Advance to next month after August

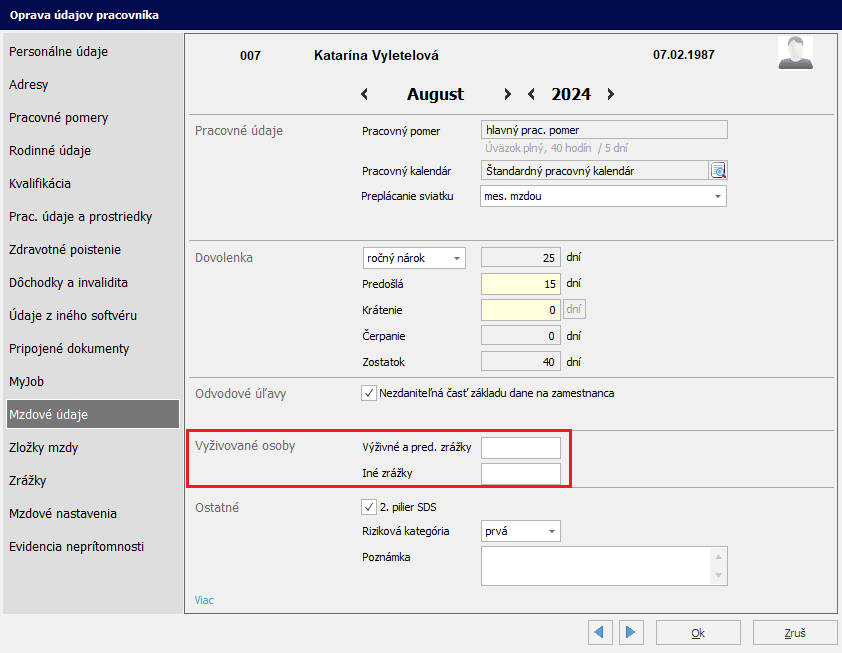click(x=507, y=95)
